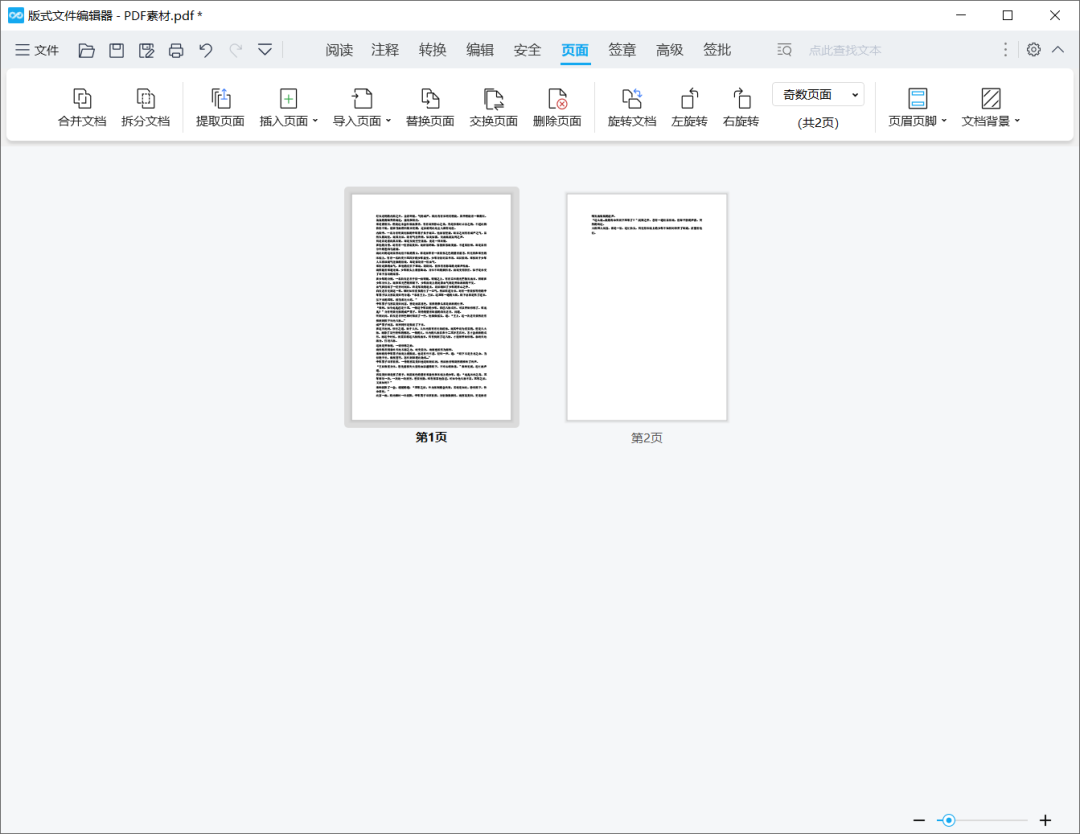The height and width of the screenshot is (834, 1080).
Task: Click the Swap Pages (交换页面) icon
Action: 494,99
